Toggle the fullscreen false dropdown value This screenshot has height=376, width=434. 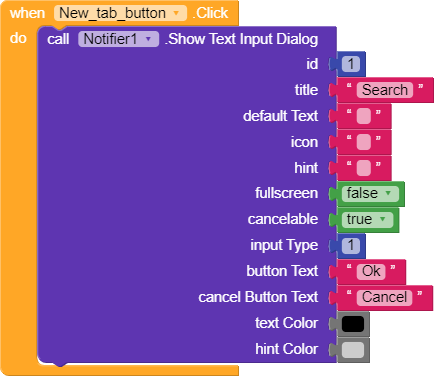370,193
